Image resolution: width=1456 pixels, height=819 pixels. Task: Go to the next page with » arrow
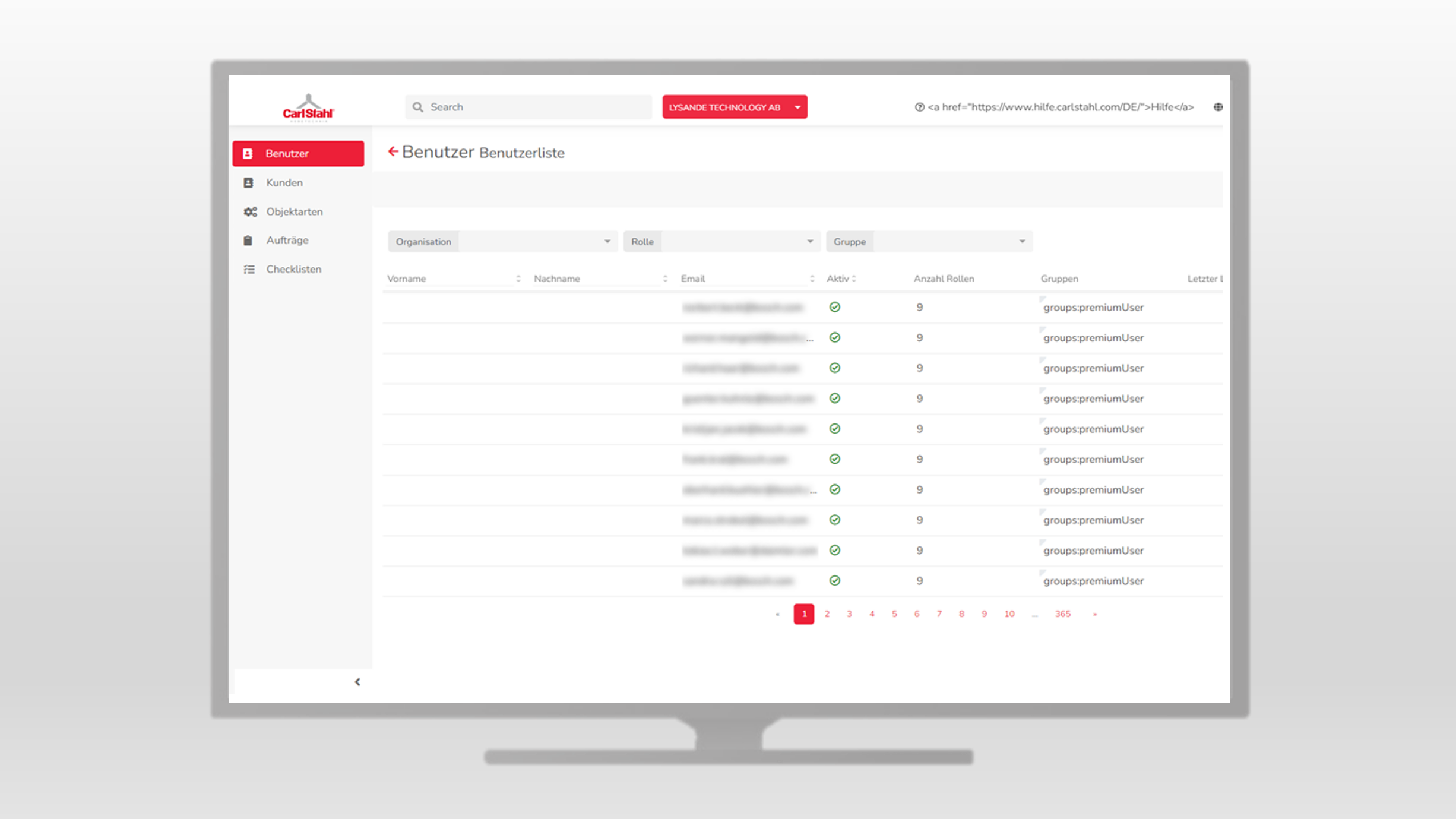tap(1095, 614)
